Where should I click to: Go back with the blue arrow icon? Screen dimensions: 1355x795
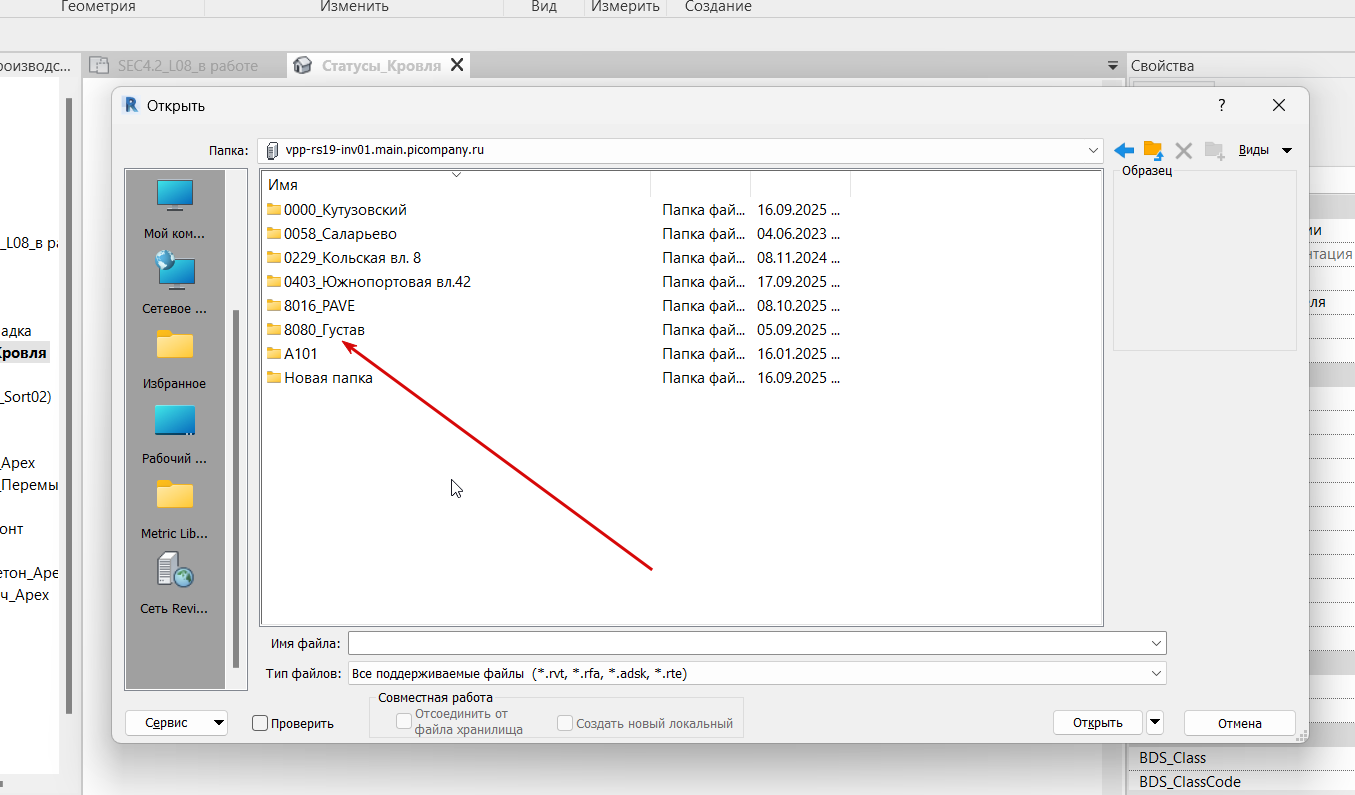click(x=1124, y=150)
